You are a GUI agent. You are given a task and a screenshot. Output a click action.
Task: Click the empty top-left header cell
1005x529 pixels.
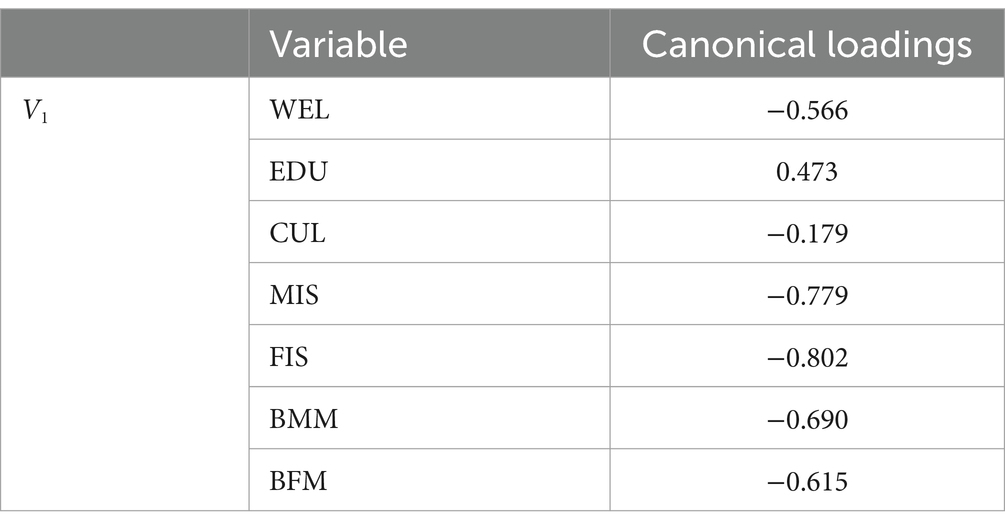pos(124,44)
